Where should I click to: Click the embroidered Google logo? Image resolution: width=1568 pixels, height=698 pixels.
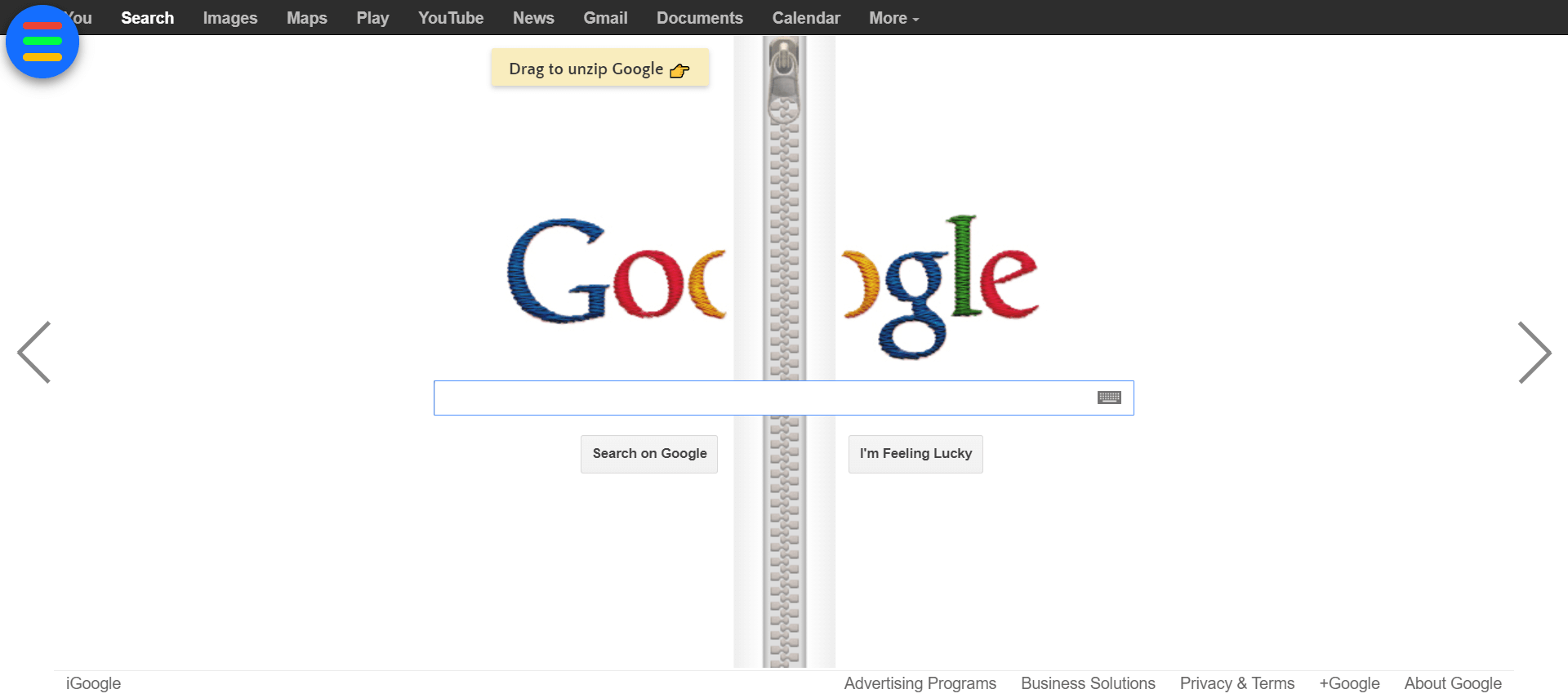(x=773, y=287)
